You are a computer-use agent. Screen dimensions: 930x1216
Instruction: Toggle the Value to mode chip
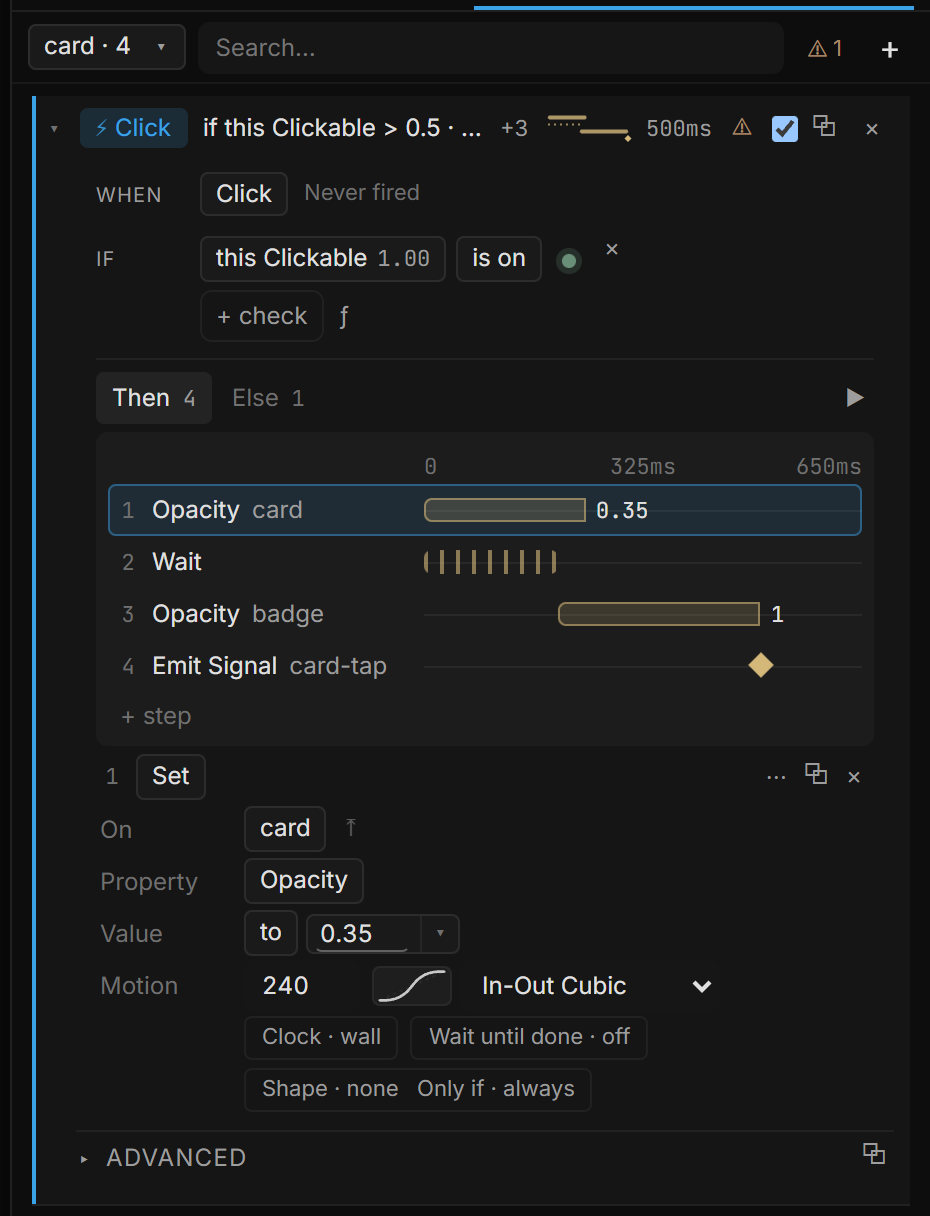tap(271, 933)
